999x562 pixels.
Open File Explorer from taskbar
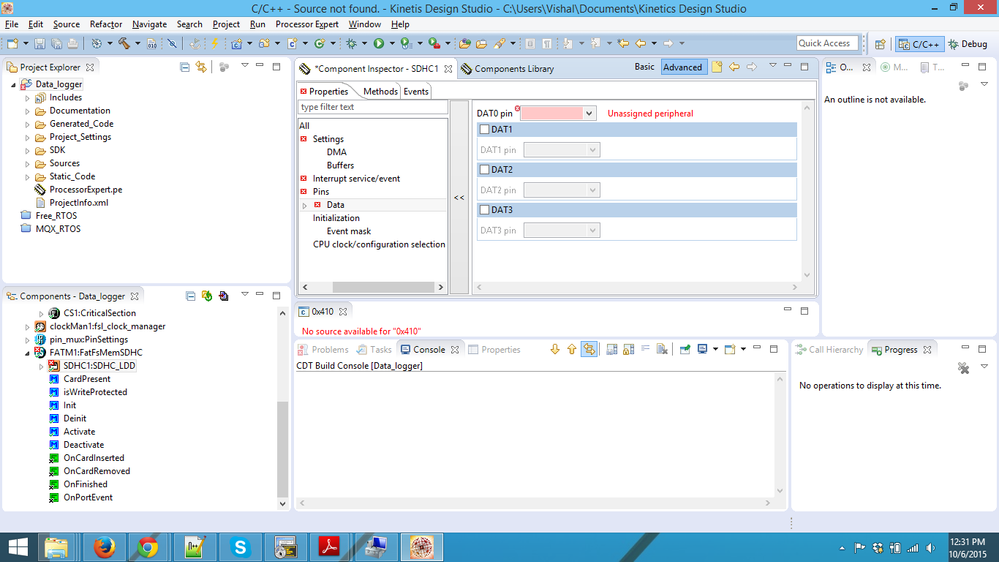(x=56, y=547)
